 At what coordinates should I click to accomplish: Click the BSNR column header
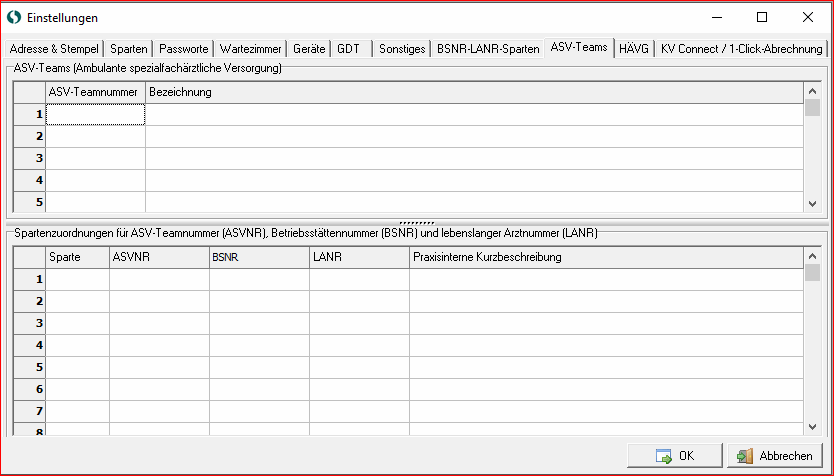(259, 257)
